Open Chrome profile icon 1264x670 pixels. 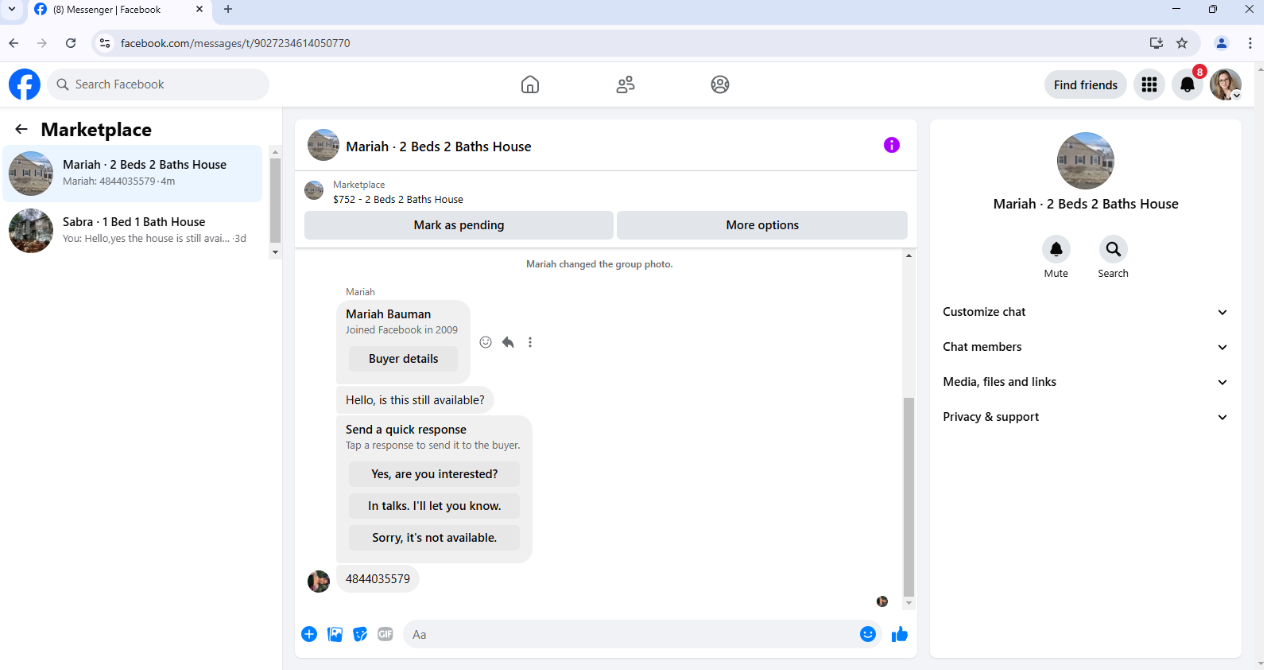click(1221, 43)
